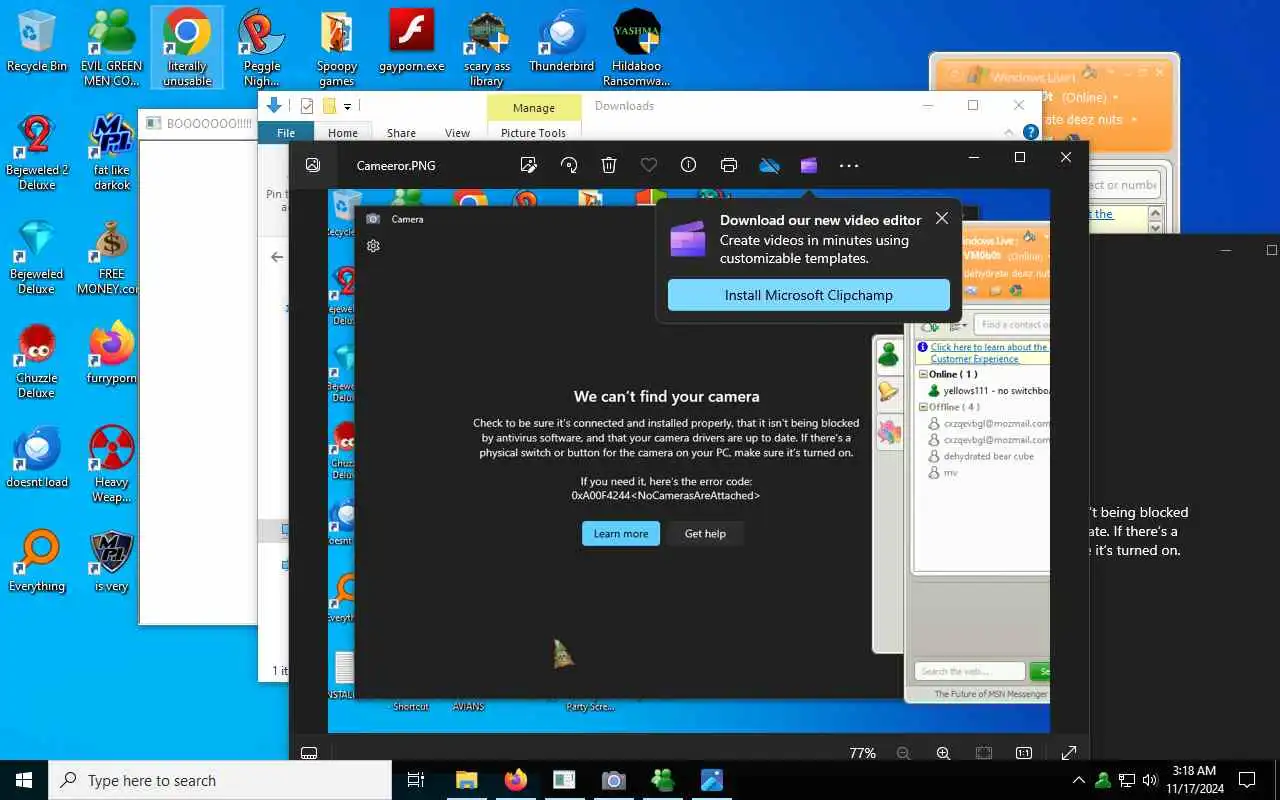This screenshot has height=800, width=1280.
Task: Click the New folder icon in Explorer's title bar
Action: point(329,106)
